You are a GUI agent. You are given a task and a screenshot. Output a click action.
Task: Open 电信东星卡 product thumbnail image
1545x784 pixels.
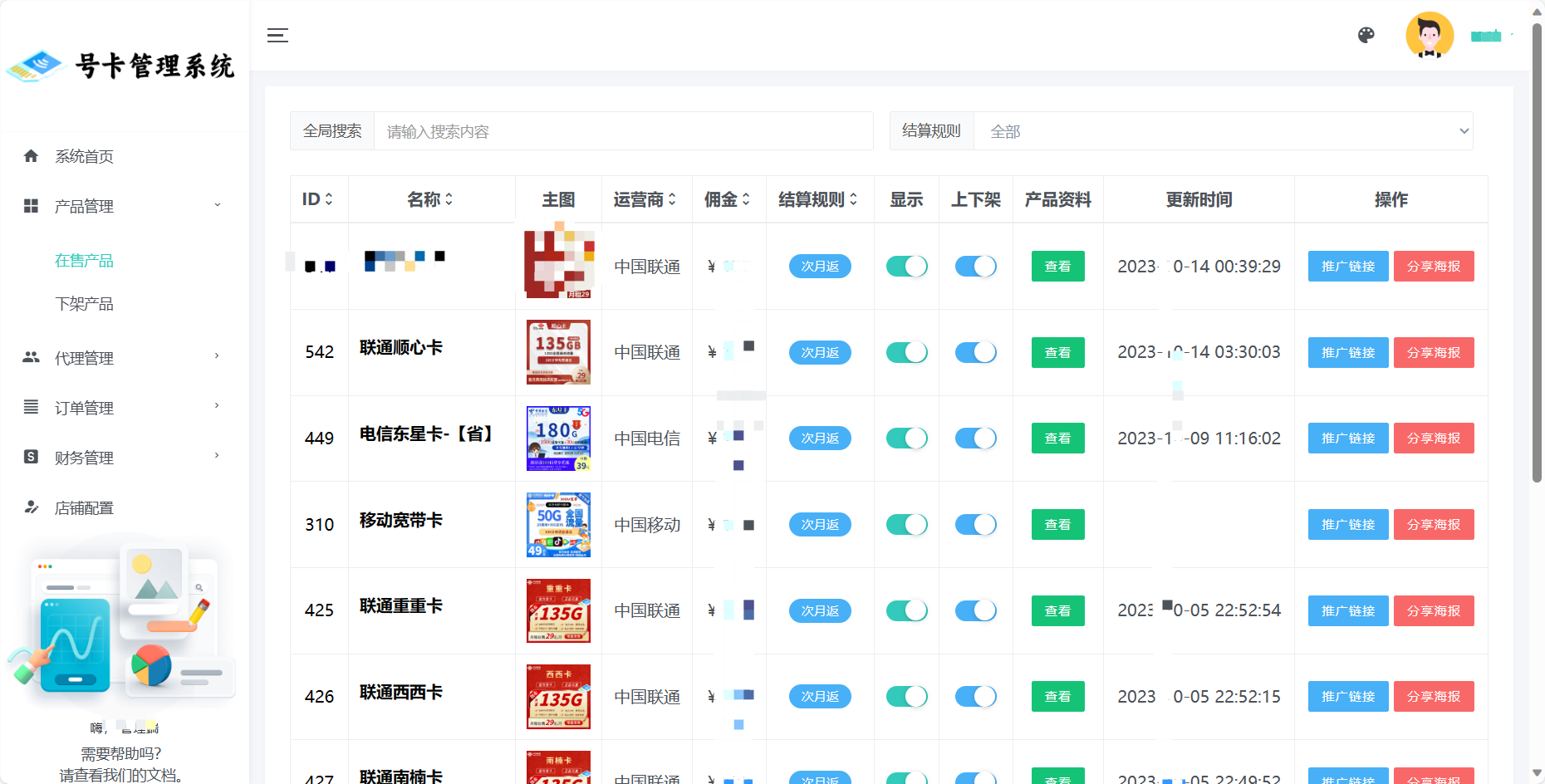click(558, 439)
